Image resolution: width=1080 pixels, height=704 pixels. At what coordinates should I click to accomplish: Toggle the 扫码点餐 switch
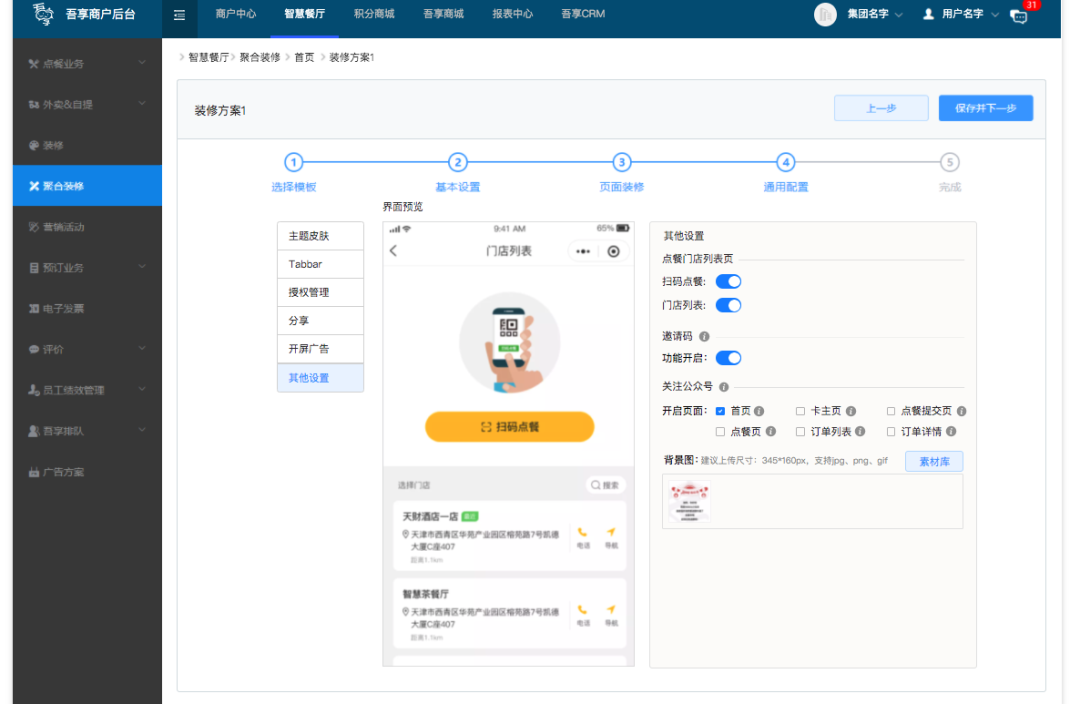[728, 282]
